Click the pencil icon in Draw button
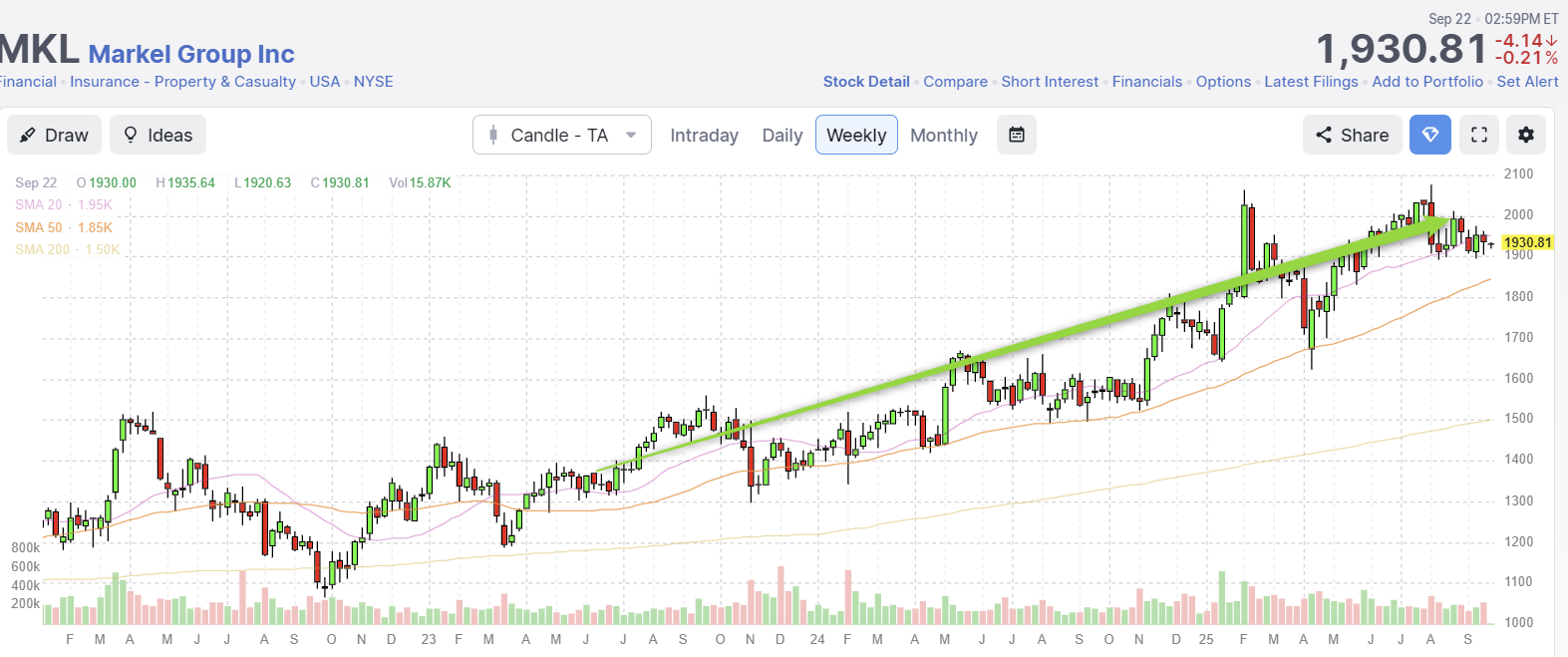This screenshot has width=1568, height=657. [28, 135]
